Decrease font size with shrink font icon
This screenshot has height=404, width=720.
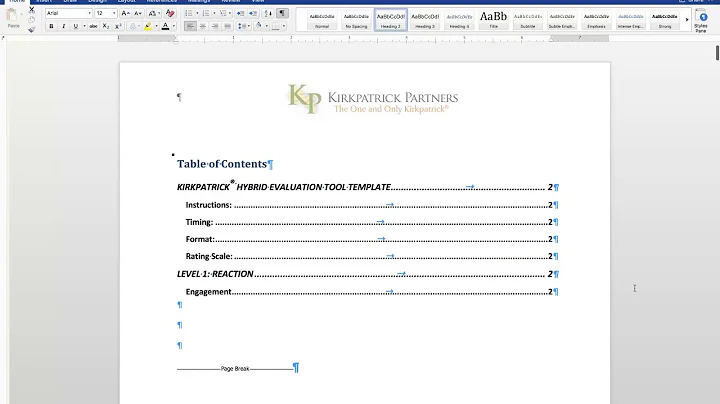[x=137, y=13]
